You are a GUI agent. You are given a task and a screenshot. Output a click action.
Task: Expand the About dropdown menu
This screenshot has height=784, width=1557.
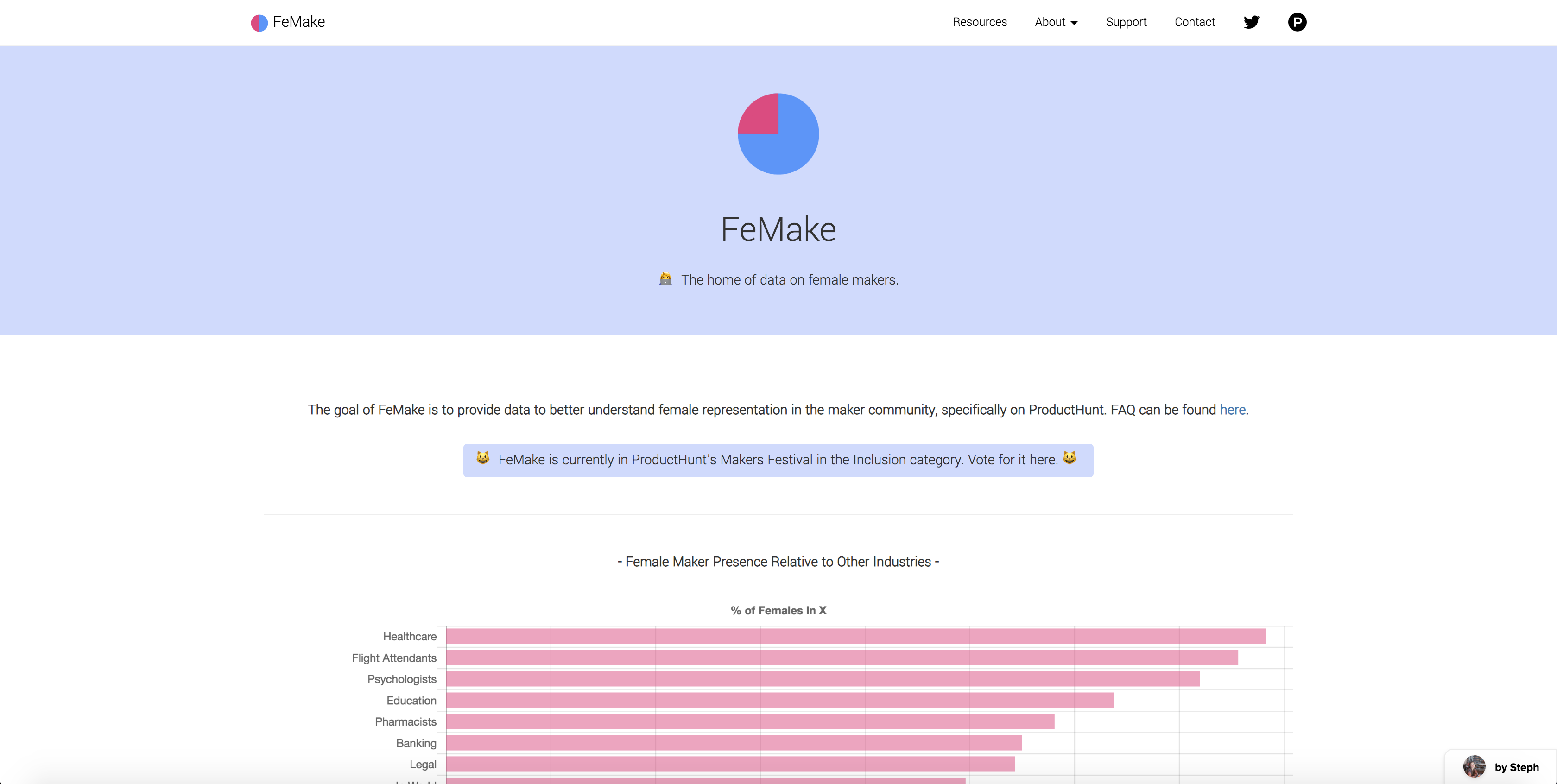pos(1056,22)
